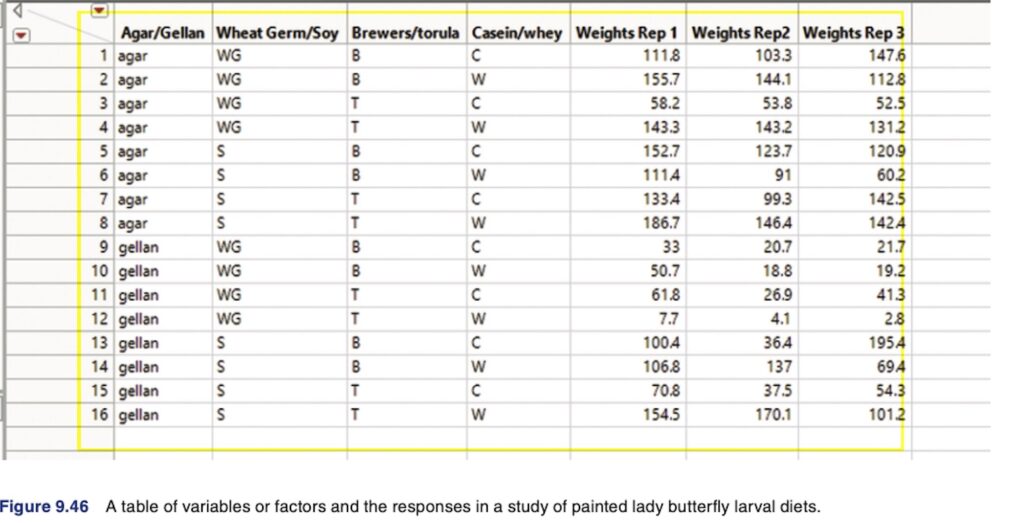
Task: Open the rows red triangle menu
Action: [x=21, y=34]
